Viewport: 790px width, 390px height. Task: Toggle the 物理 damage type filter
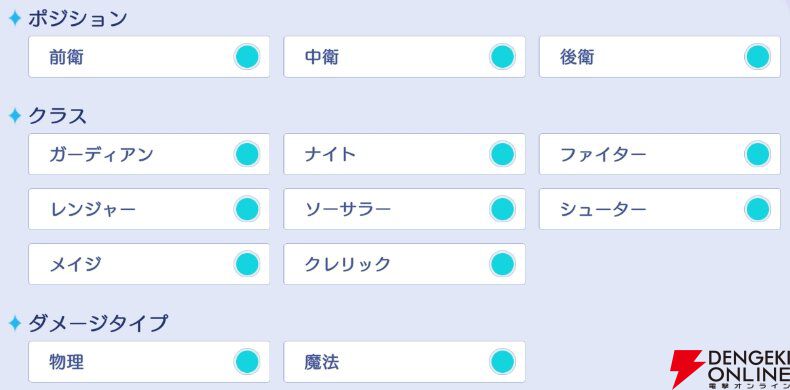pos(149,362)
